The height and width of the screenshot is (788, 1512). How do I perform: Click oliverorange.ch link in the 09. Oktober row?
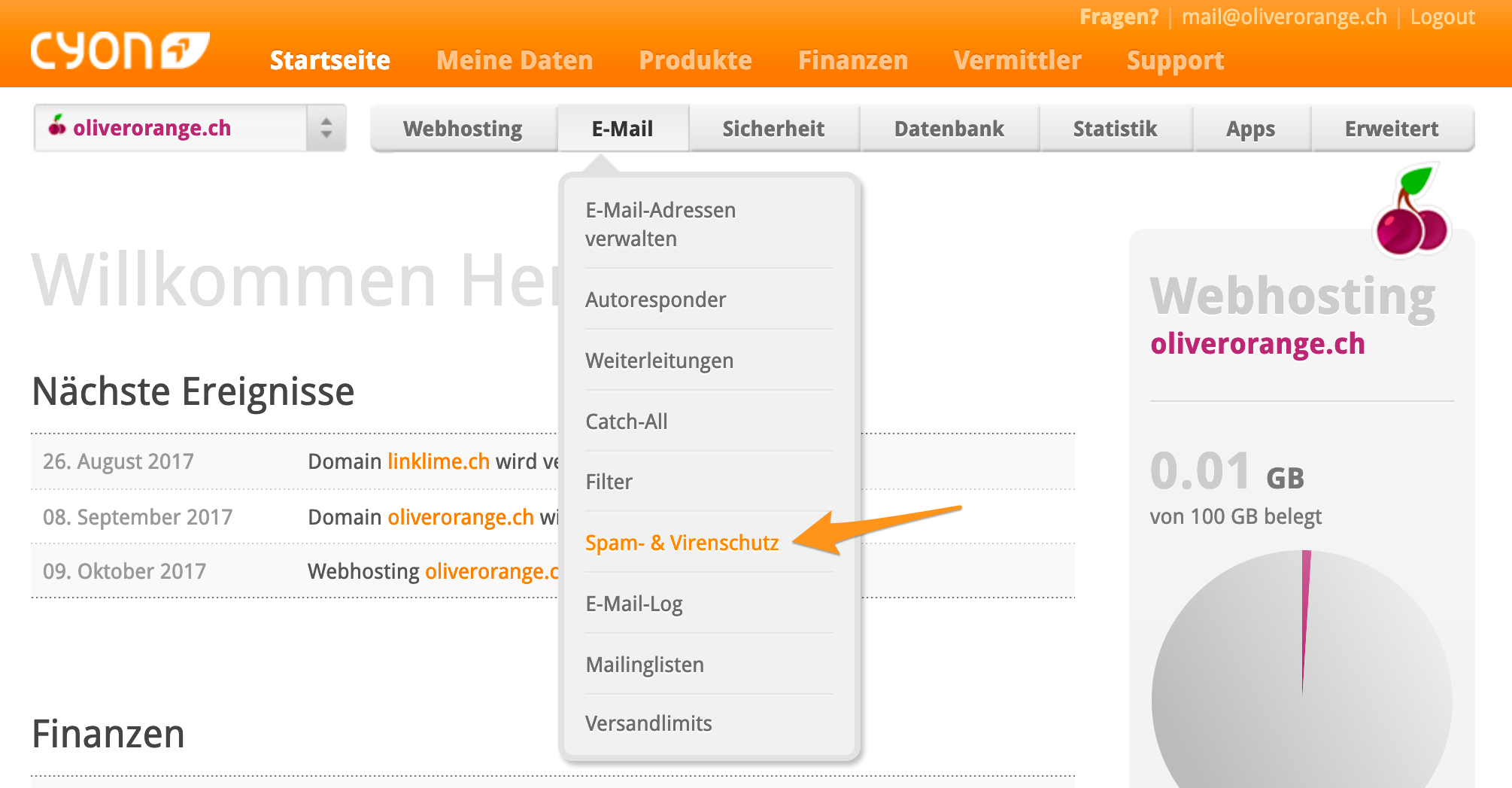492,571
